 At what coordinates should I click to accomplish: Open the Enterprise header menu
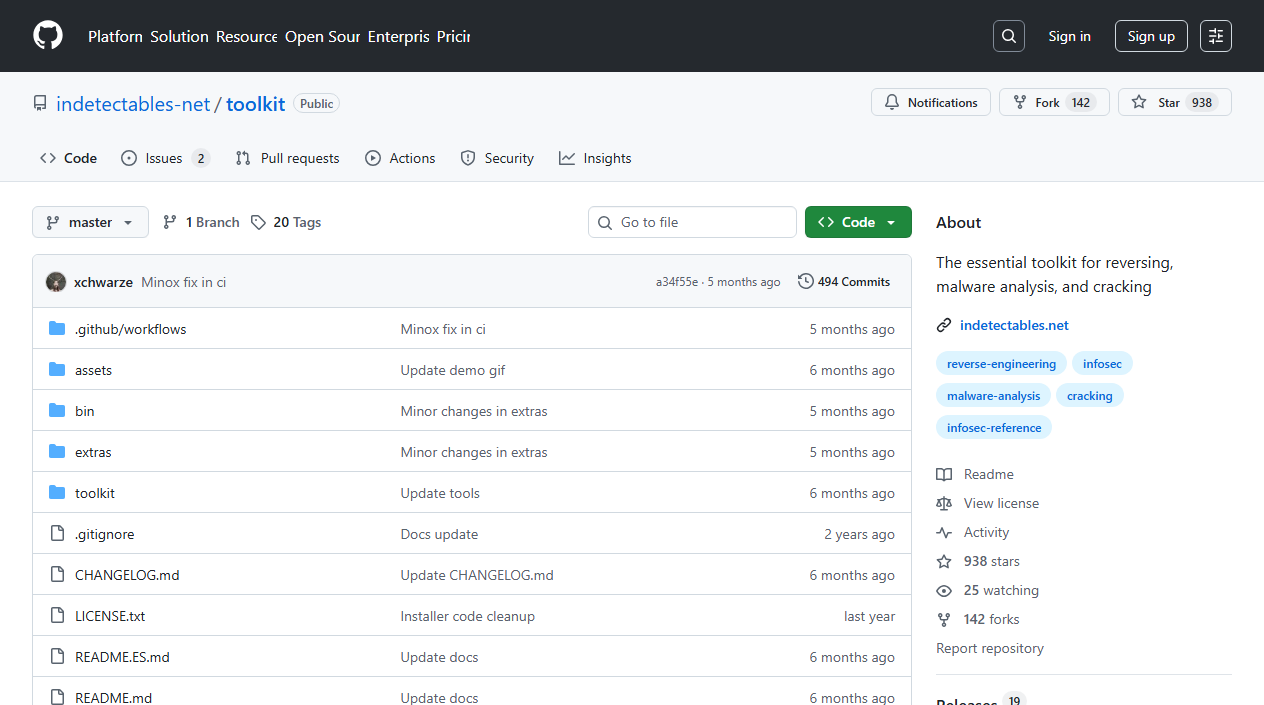[398, 36]
